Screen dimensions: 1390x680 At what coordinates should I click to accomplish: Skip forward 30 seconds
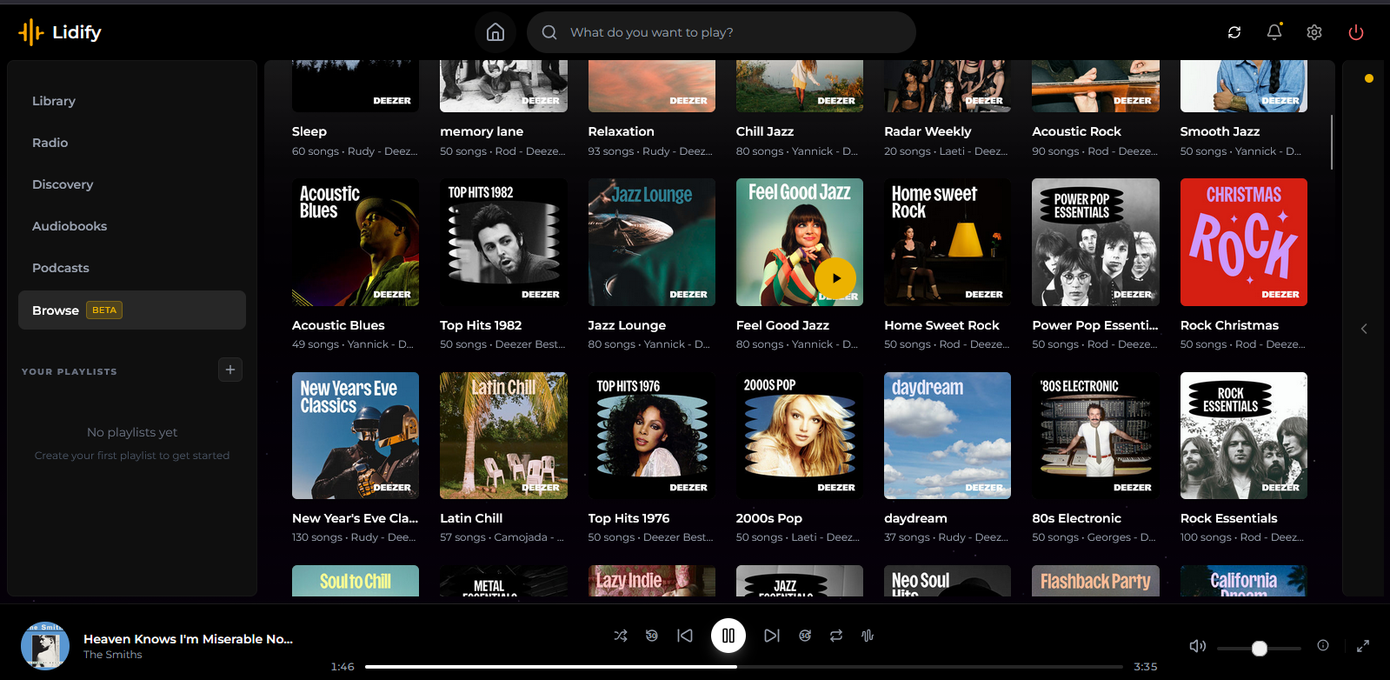[805, 635]
